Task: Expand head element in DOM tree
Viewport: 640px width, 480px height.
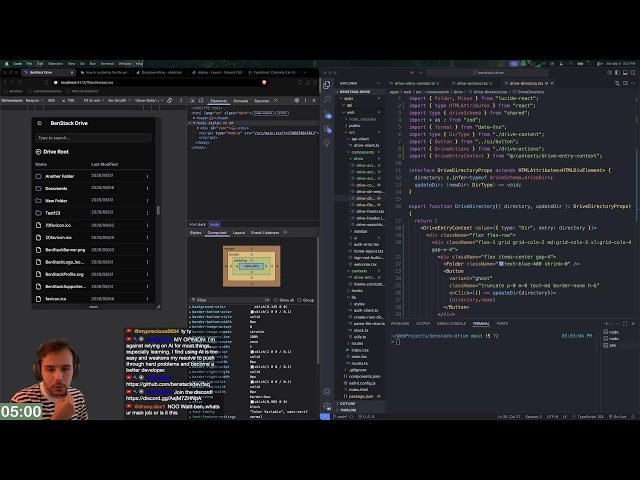Action: point(194,118)
